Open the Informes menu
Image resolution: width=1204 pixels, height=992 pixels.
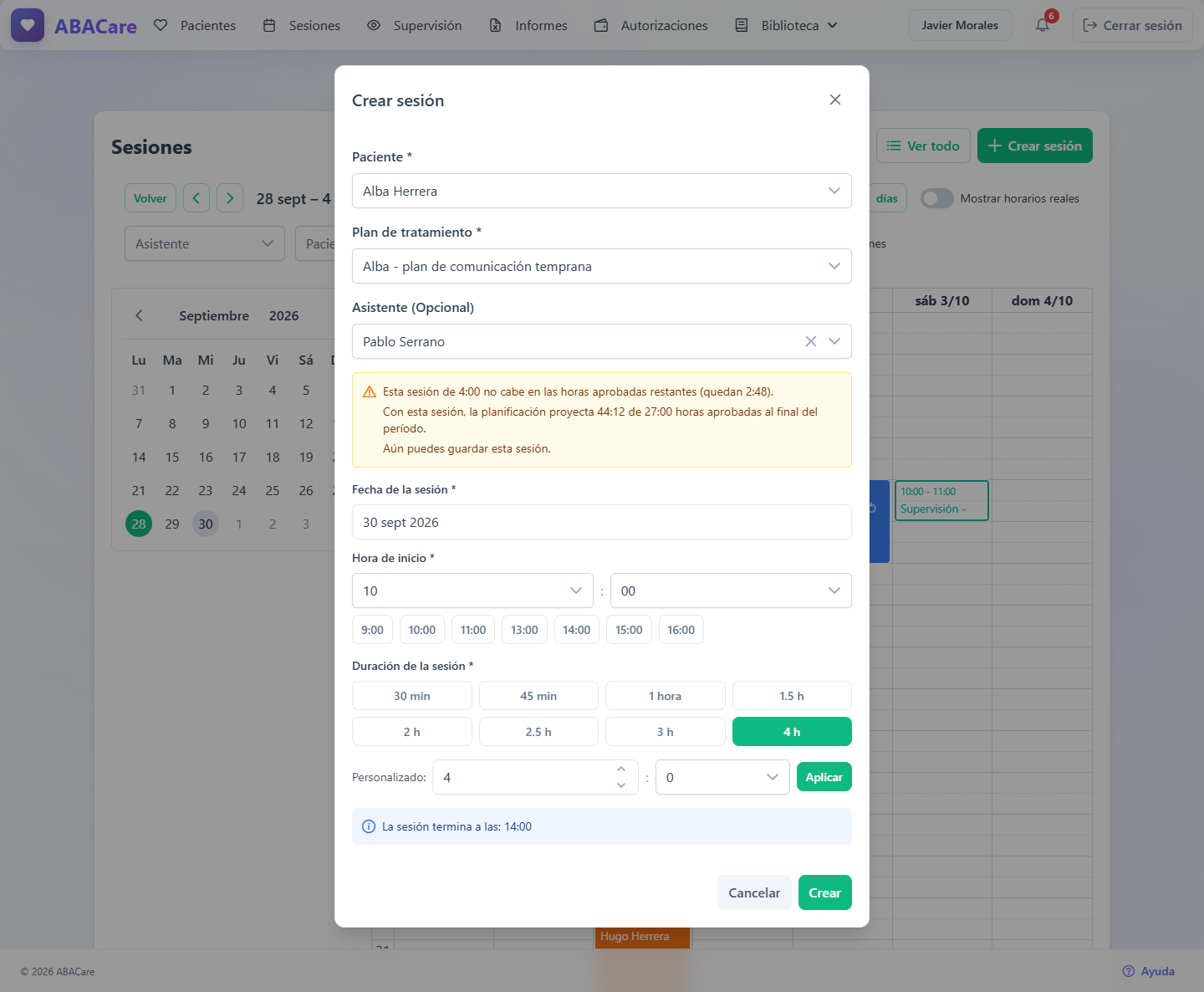click(528, 25)
